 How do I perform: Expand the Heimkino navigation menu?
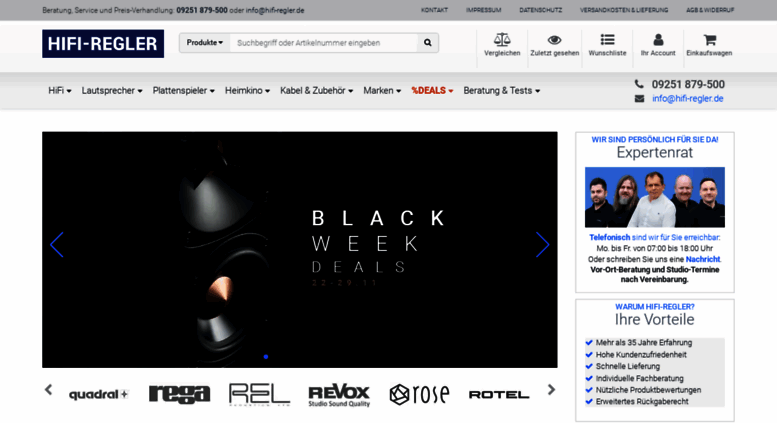coord(247,91)
